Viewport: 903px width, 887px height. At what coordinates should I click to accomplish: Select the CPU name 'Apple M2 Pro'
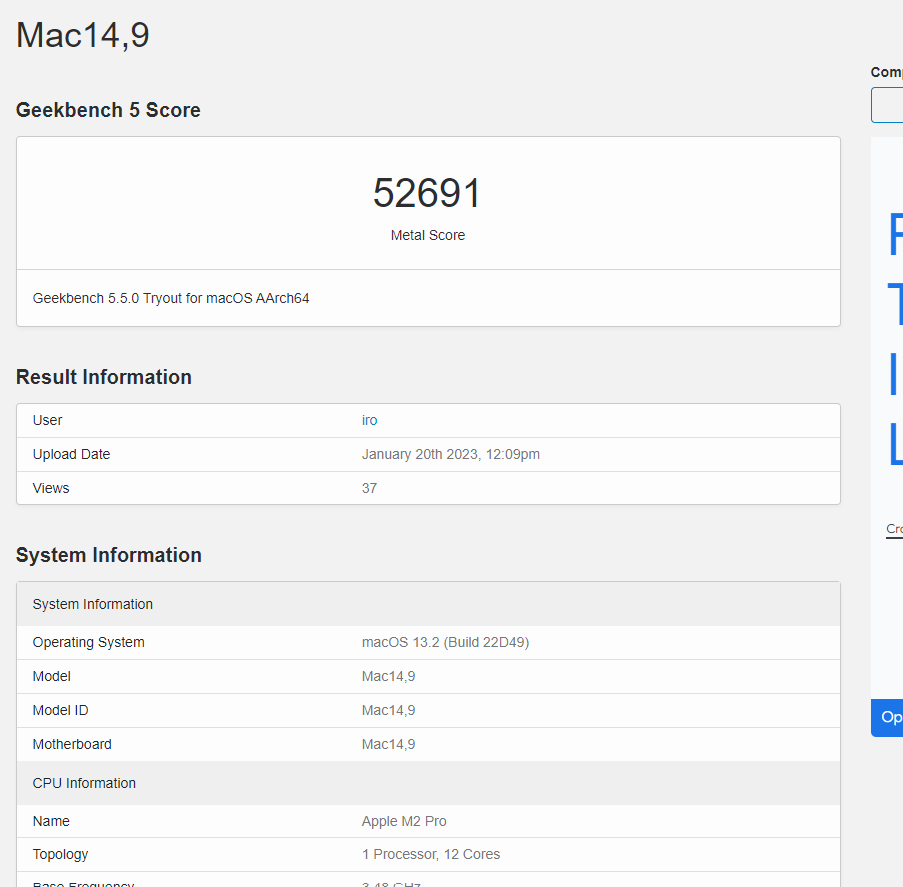pos(404,821)
